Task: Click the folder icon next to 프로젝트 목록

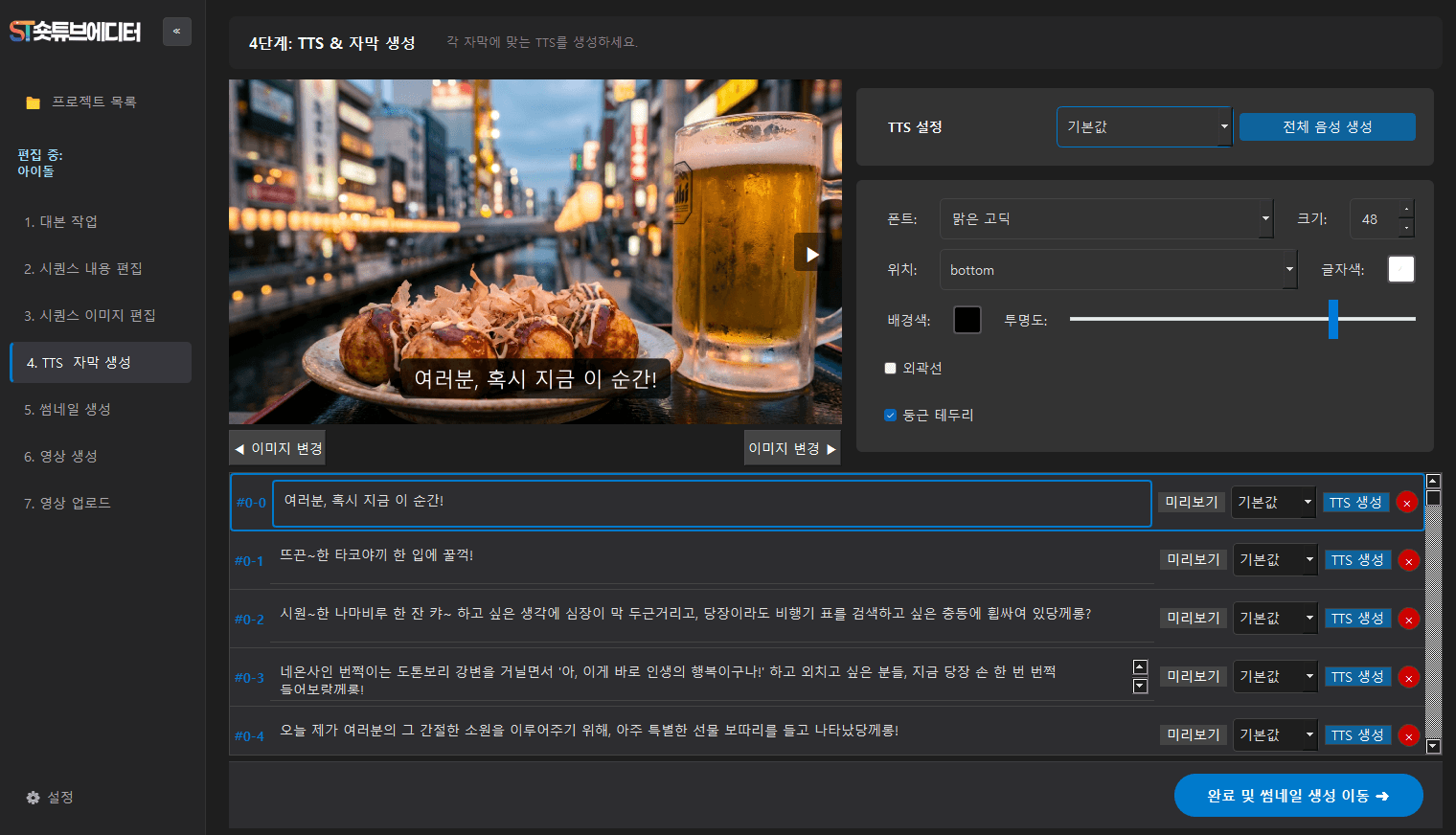Action: click(x=32, y=101)
